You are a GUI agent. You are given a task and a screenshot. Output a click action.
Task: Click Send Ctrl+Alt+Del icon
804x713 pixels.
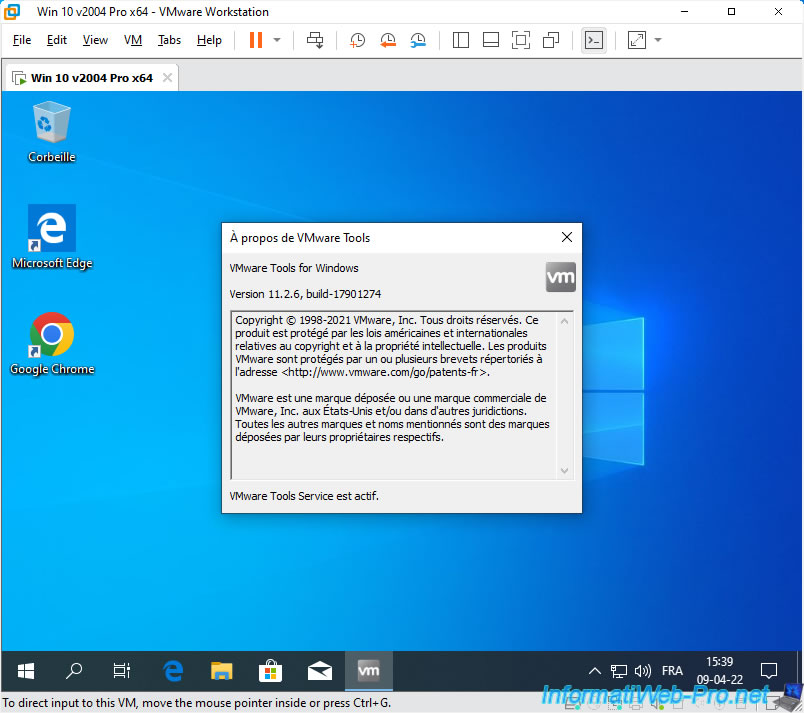coord(315,40)
